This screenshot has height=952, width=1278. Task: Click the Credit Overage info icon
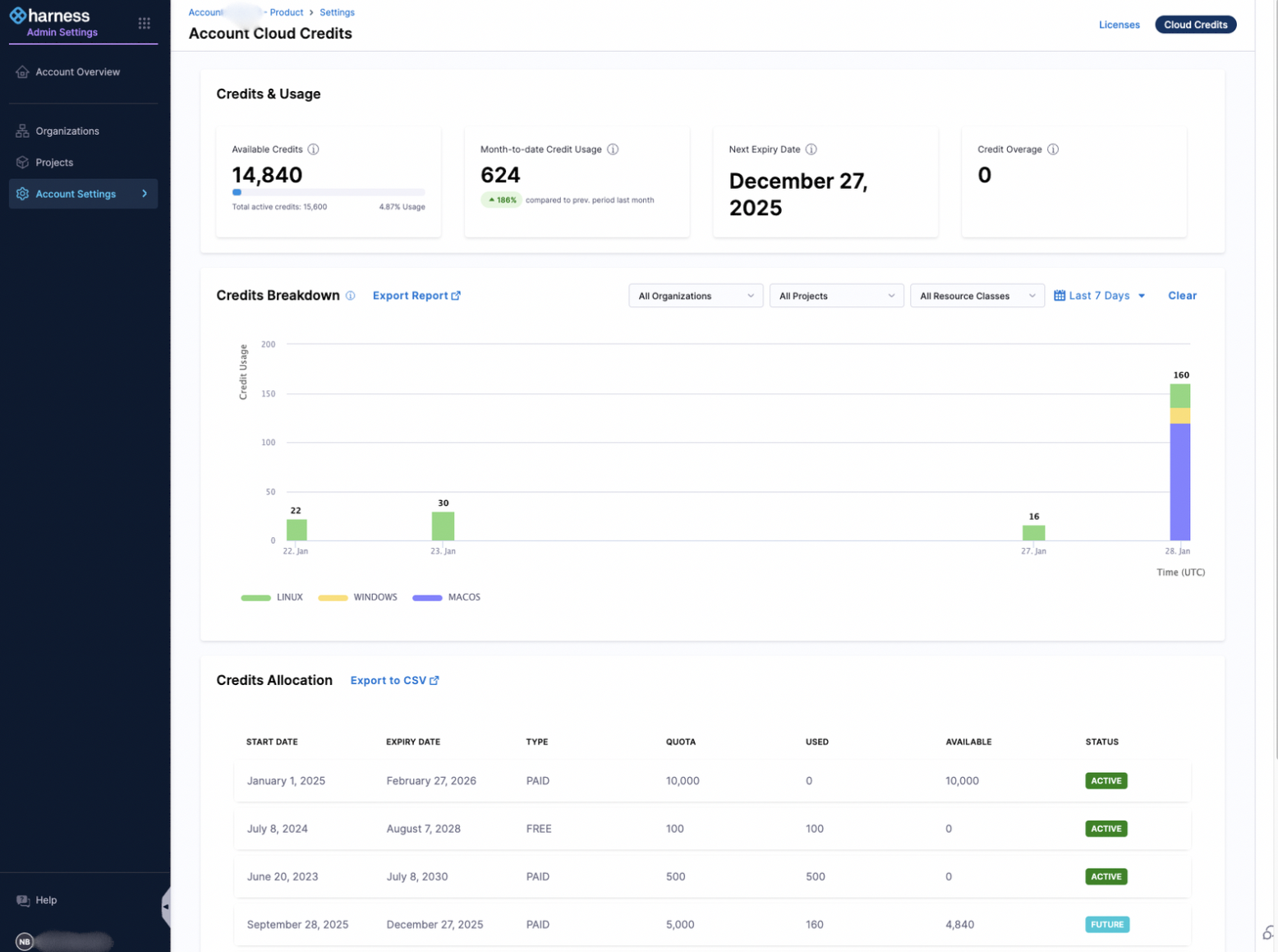(1053, 149)
